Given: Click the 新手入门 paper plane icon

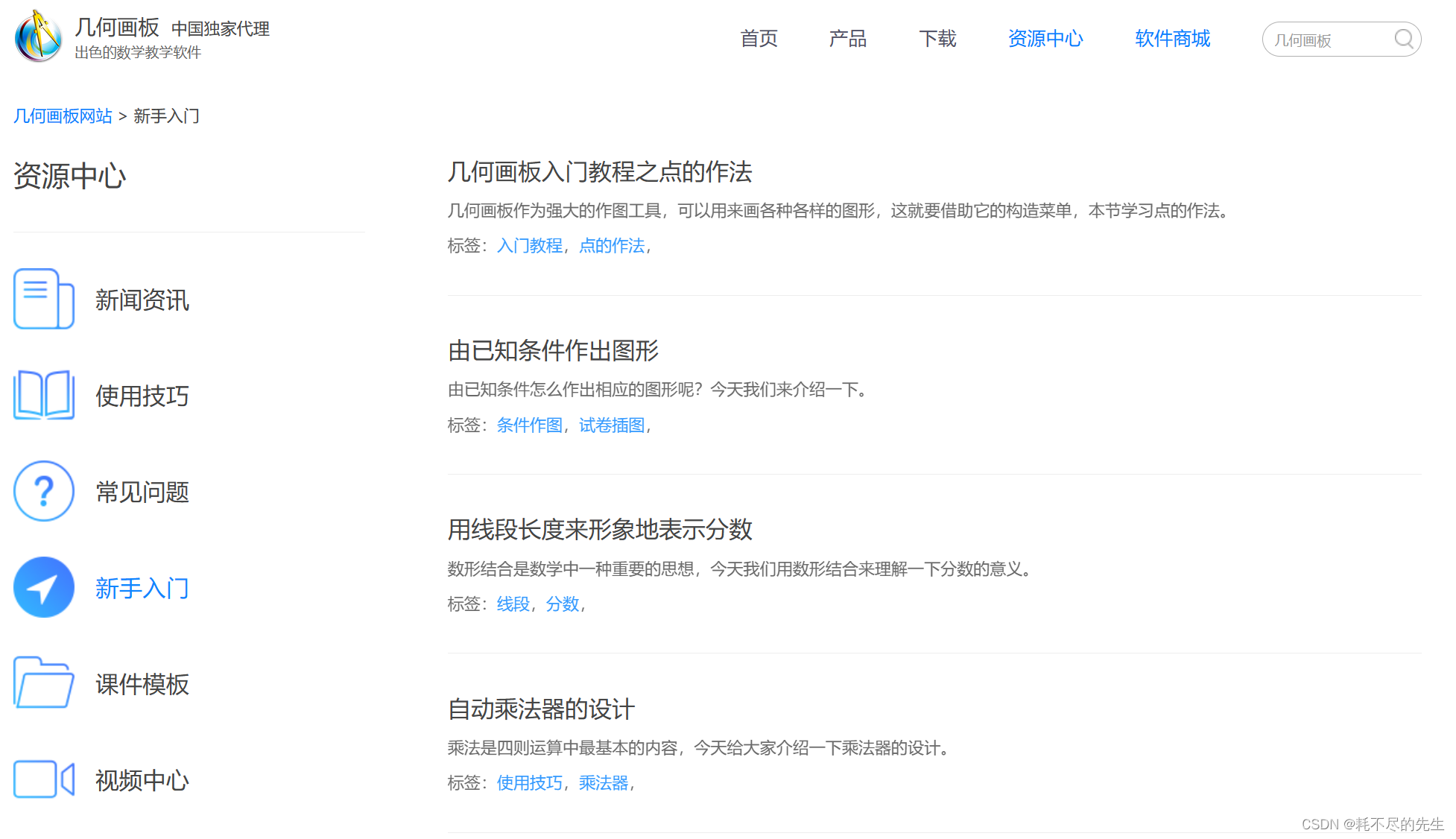Looking at the screenshot, I should (43, 587).
